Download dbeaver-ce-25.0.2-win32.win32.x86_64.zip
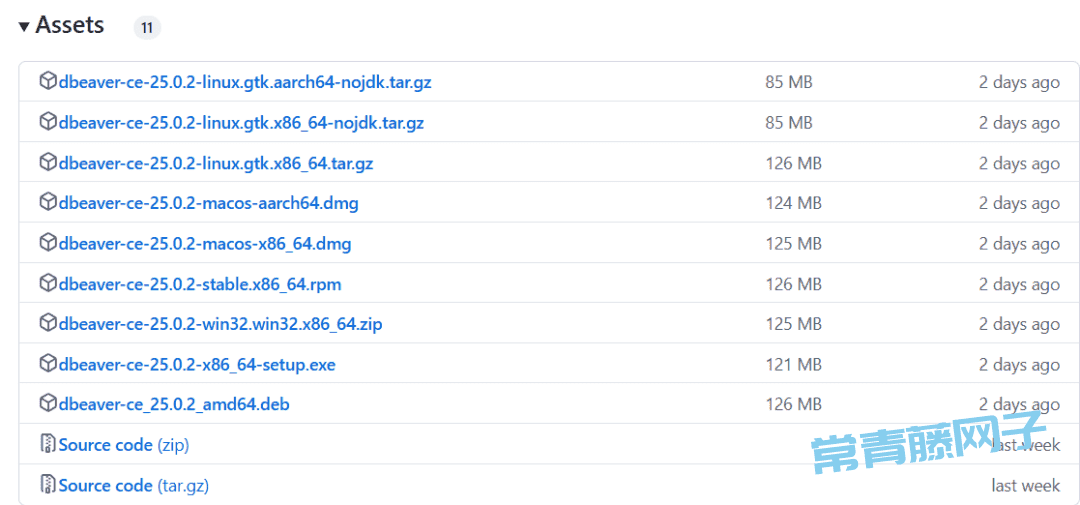 [x=220, y=324]
